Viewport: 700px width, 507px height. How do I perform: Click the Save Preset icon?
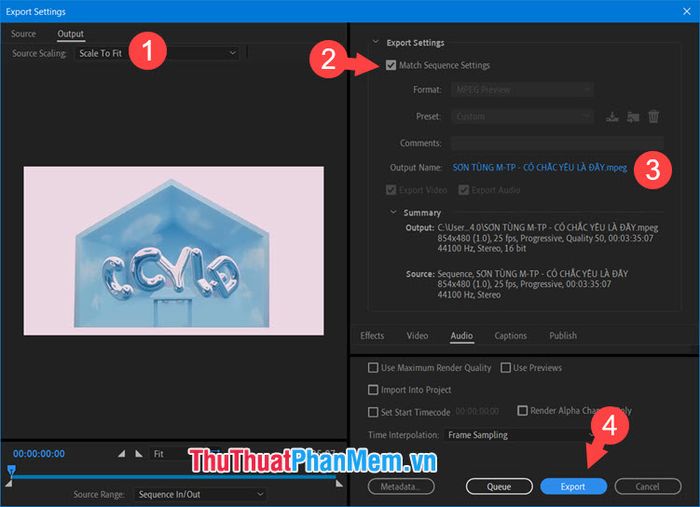(612, 117)
